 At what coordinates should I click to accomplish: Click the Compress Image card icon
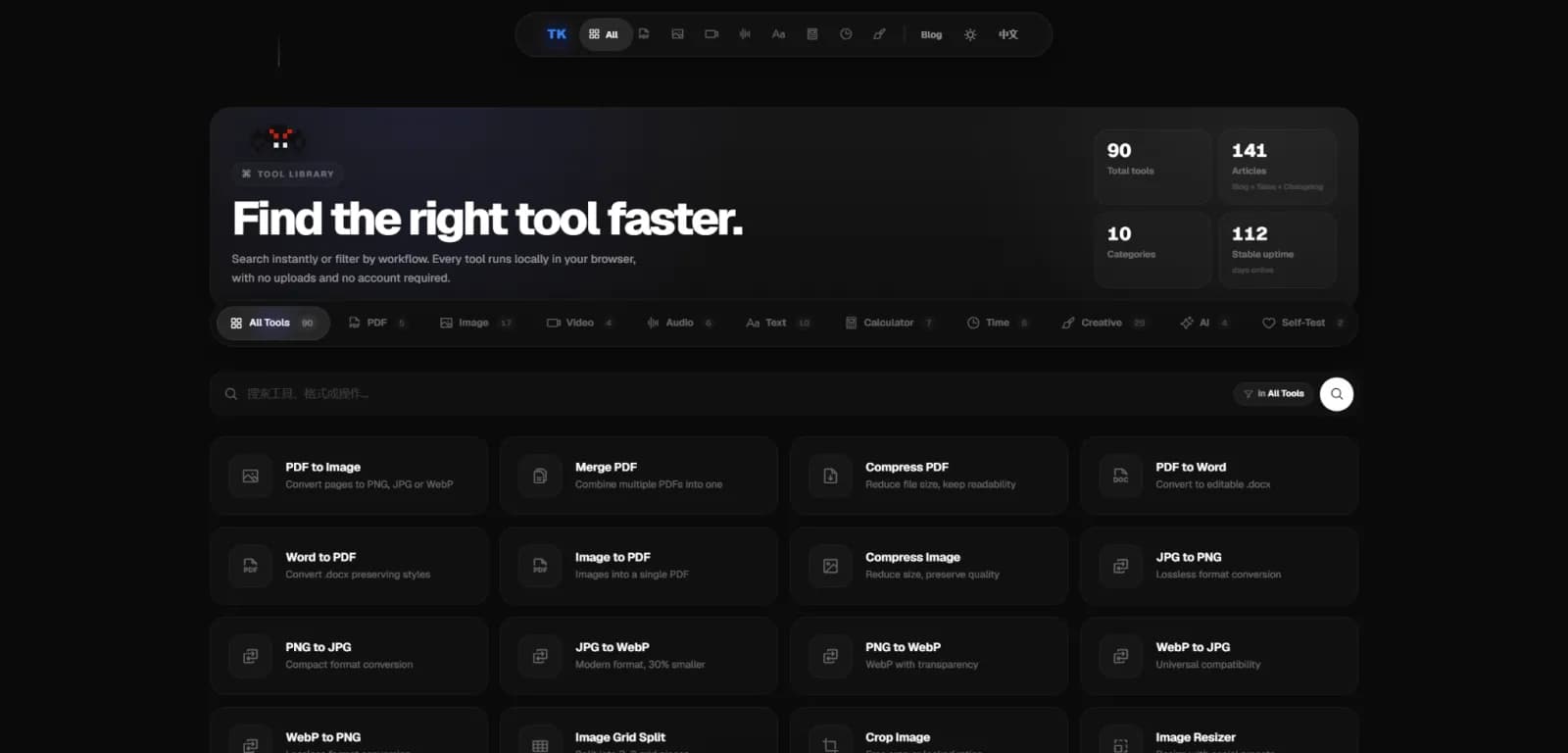click(830, 566)
